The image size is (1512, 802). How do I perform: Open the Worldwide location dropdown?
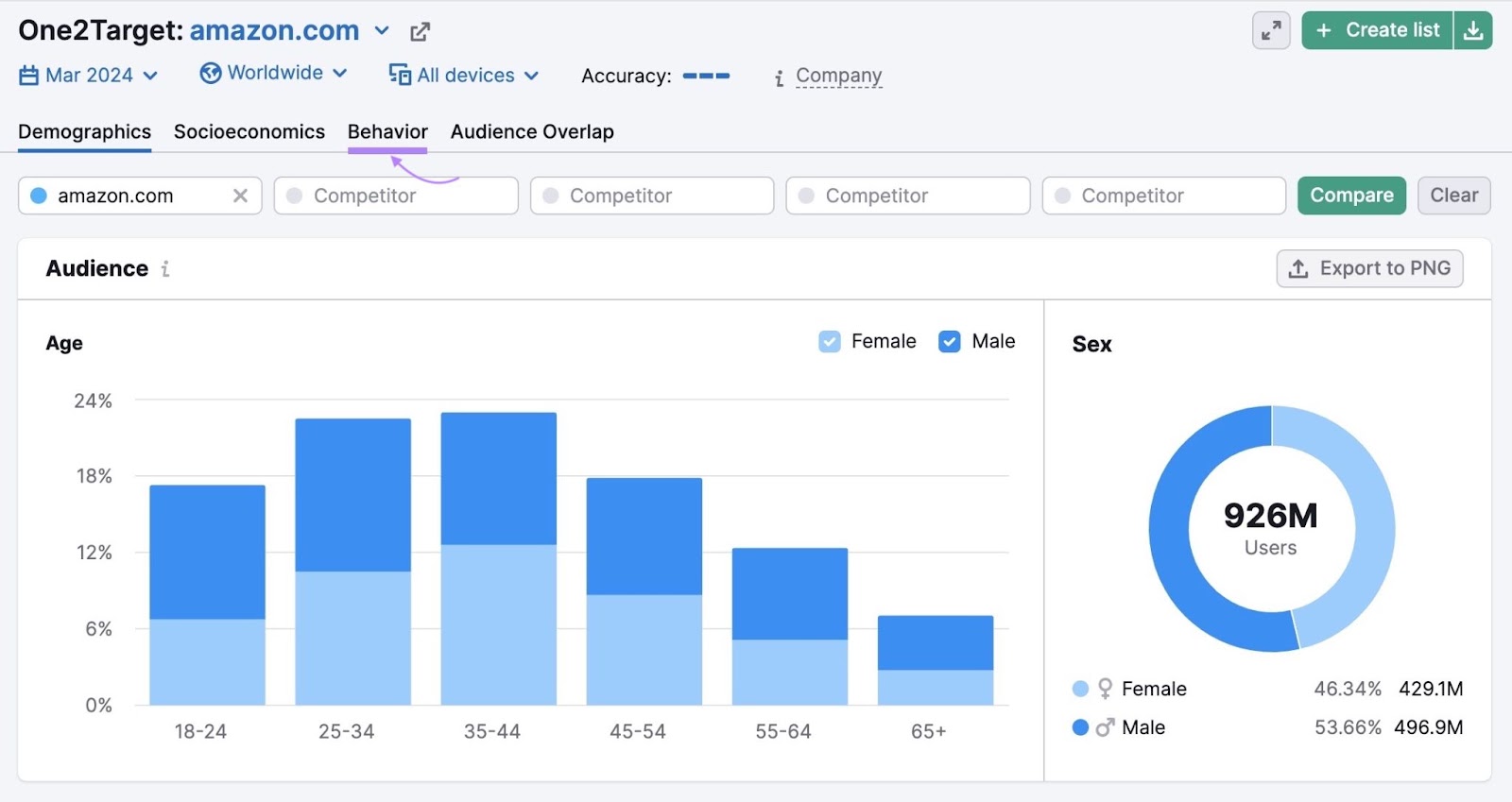pyautogui.click(x=274, y=73)
